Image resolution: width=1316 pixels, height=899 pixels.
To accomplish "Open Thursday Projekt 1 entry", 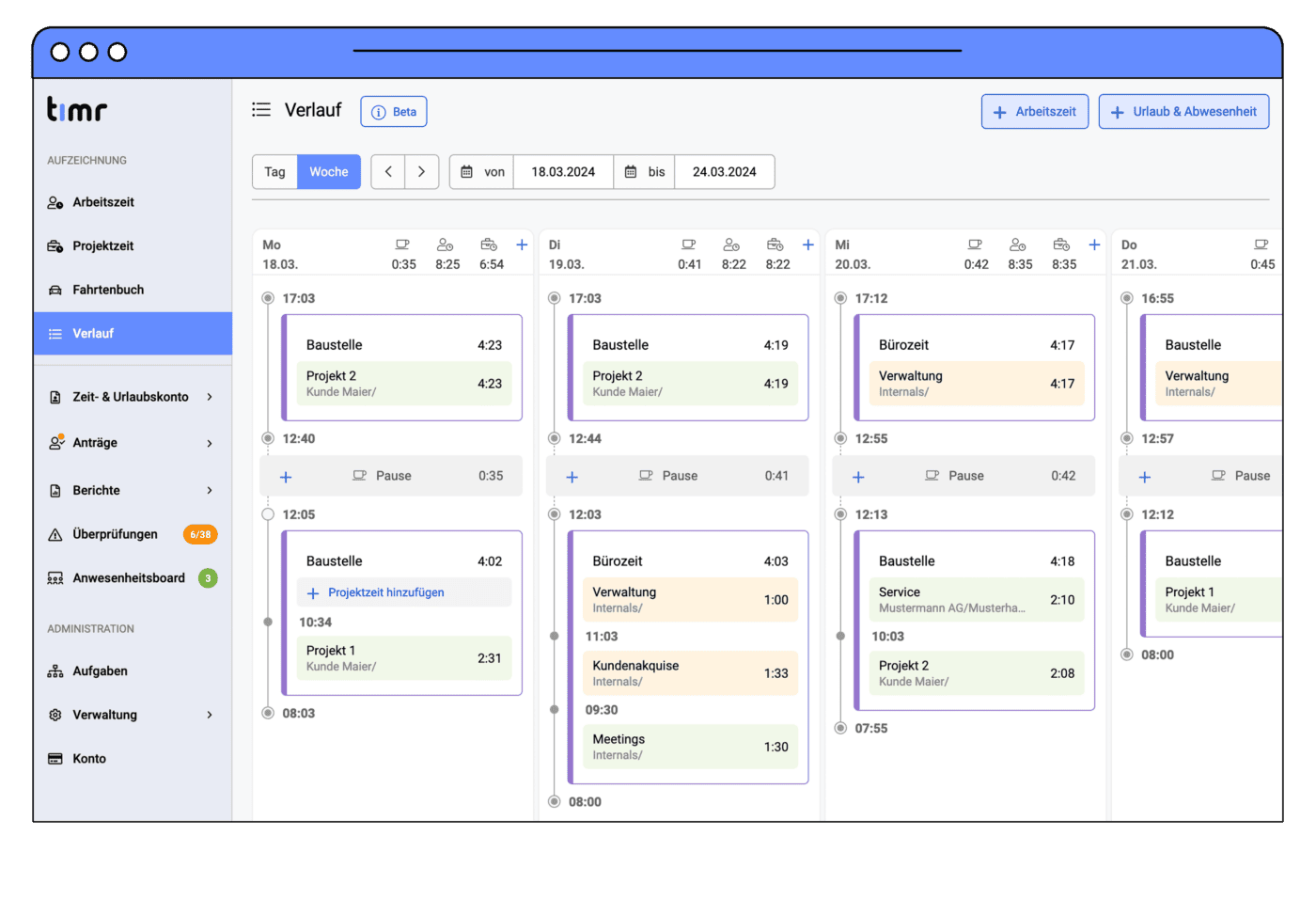I will click(1216, 600).
